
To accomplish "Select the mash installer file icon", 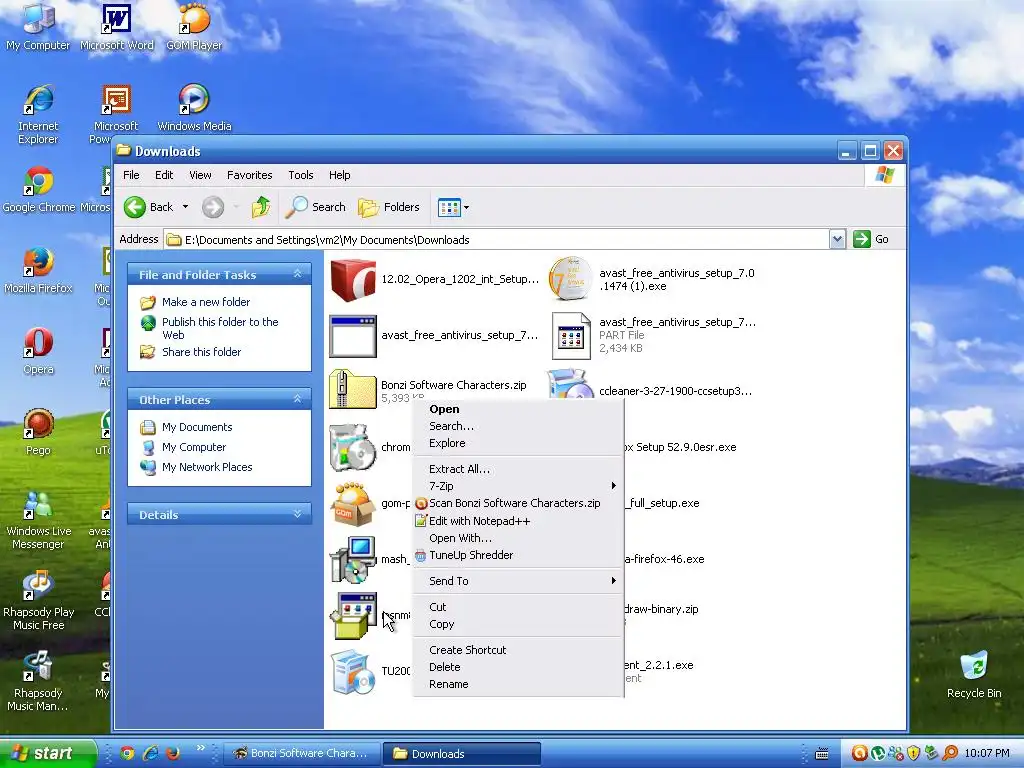I will click(x=353, y=559).
